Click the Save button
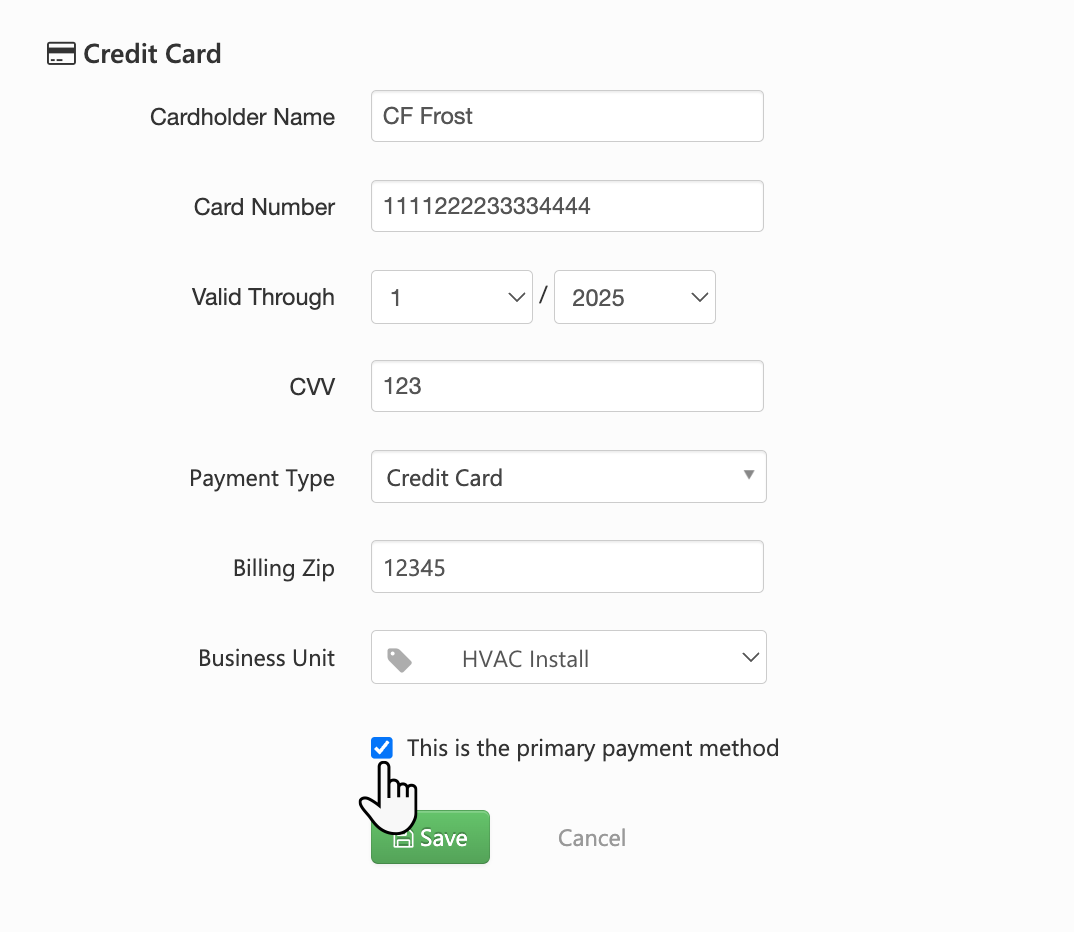Image resolution: width=1074 pixels, height=932 pixels. click(430, 837)
